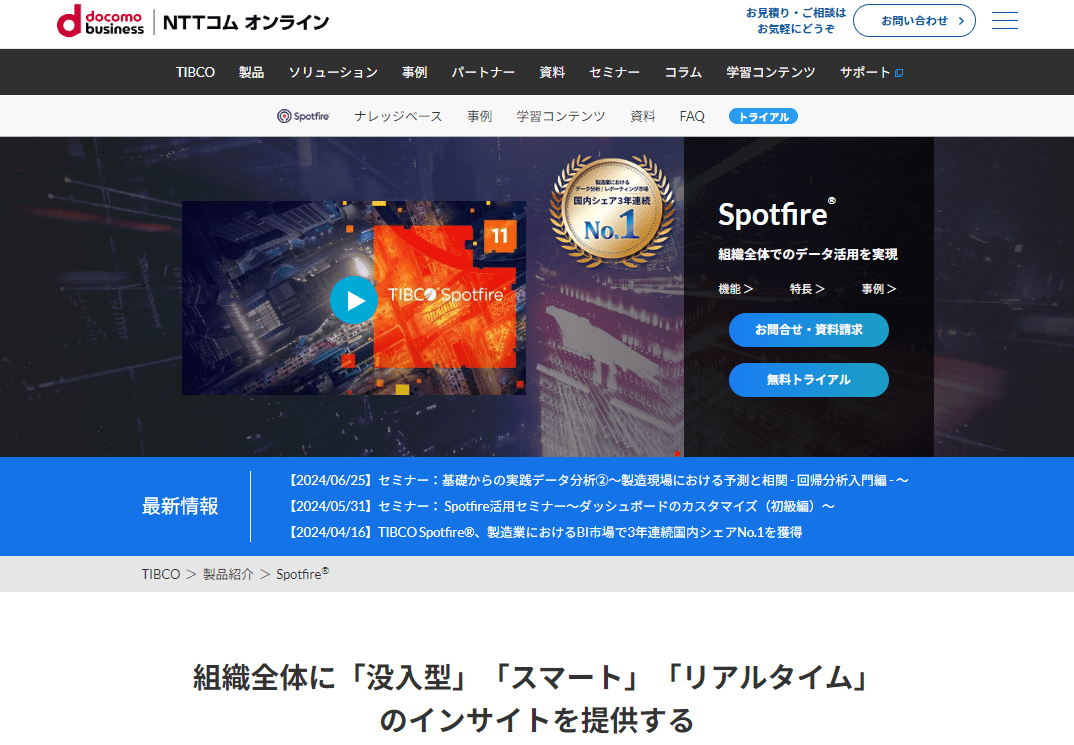Open the 事例 item in the main nav bar

point(414,72)
